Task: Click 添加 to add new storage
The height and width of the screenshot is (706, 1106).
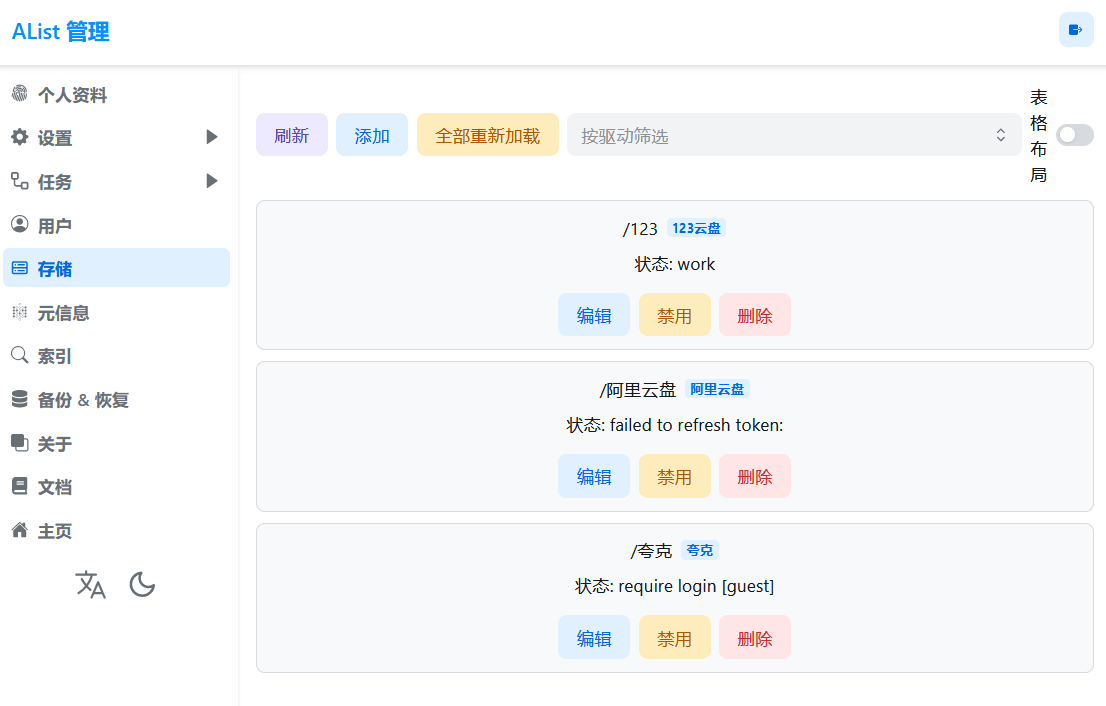Action: coord(371,135)
